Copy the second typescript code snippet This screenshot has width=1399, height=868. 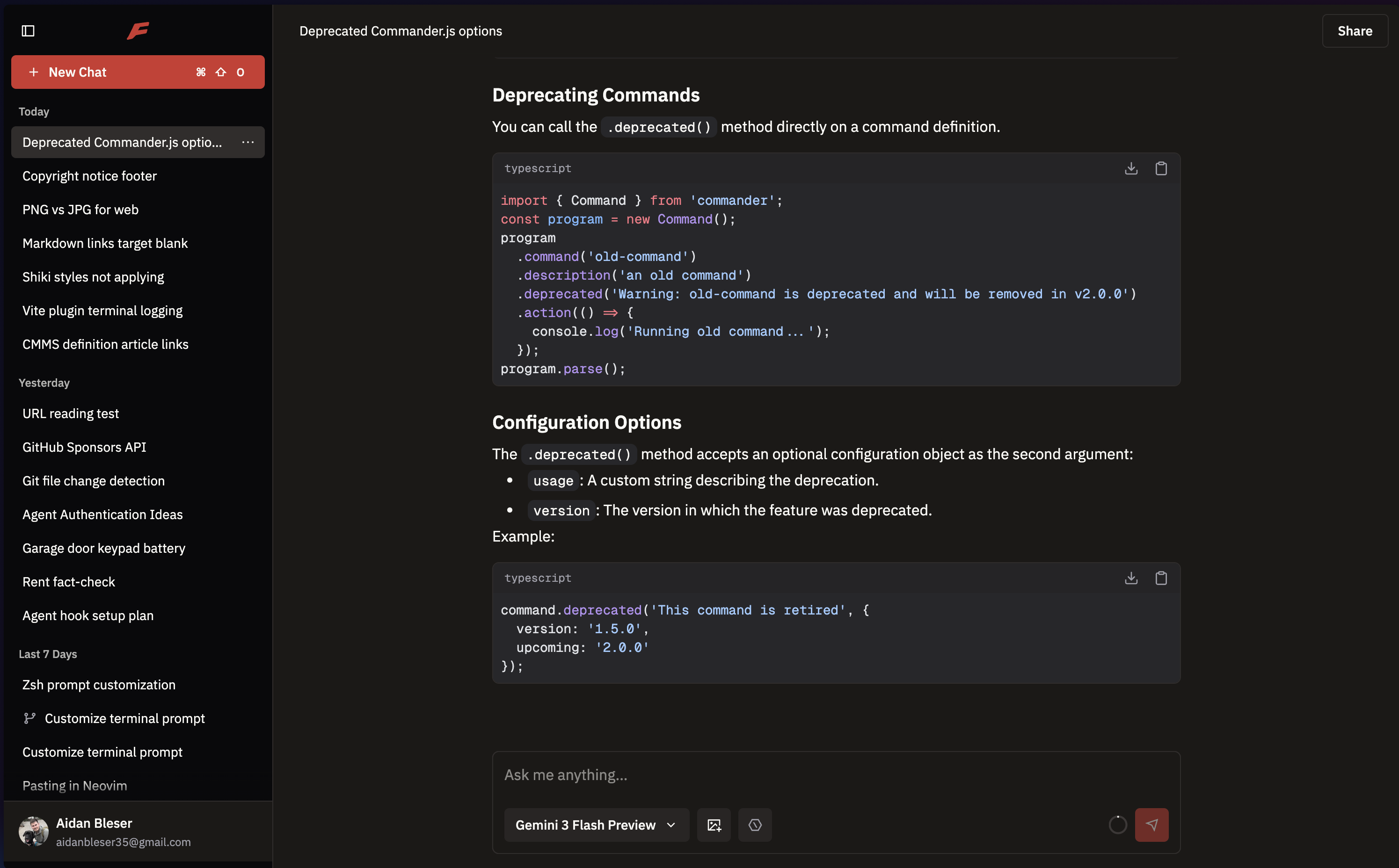pyautogui.click(x=1161, y=578)
